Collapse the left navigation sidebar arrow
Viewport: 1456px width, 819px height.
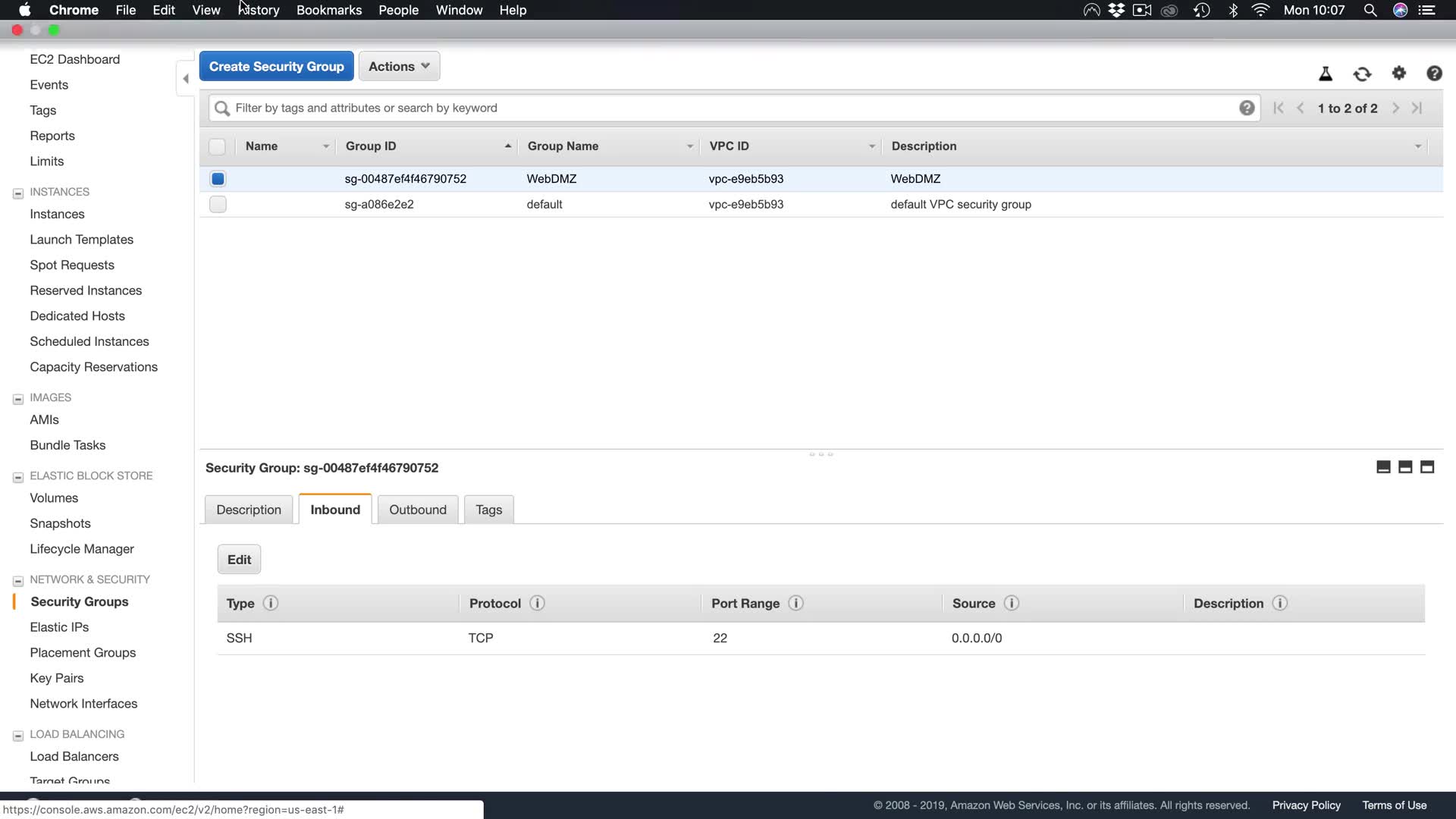click(186, 78)
